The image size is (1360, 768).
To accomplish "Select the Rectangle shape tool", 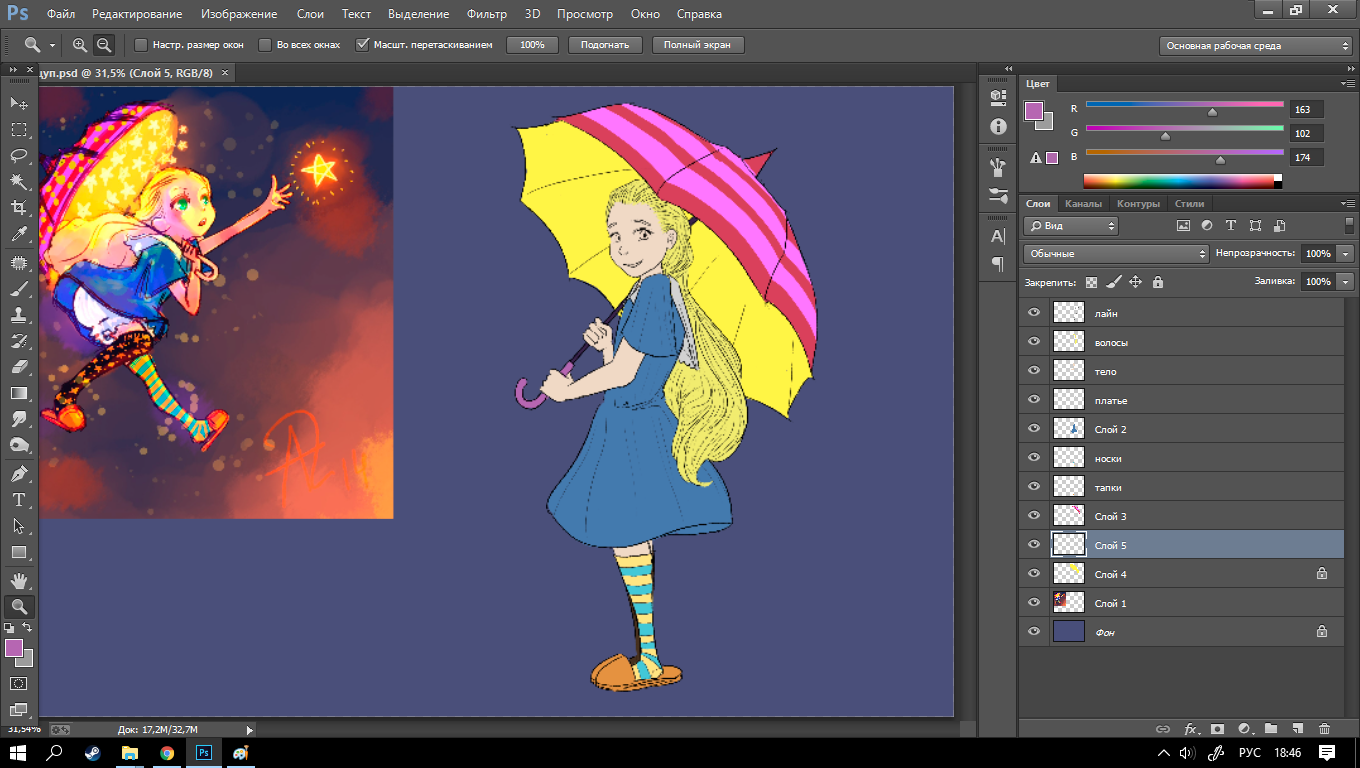I will click(x=19, y=552).
